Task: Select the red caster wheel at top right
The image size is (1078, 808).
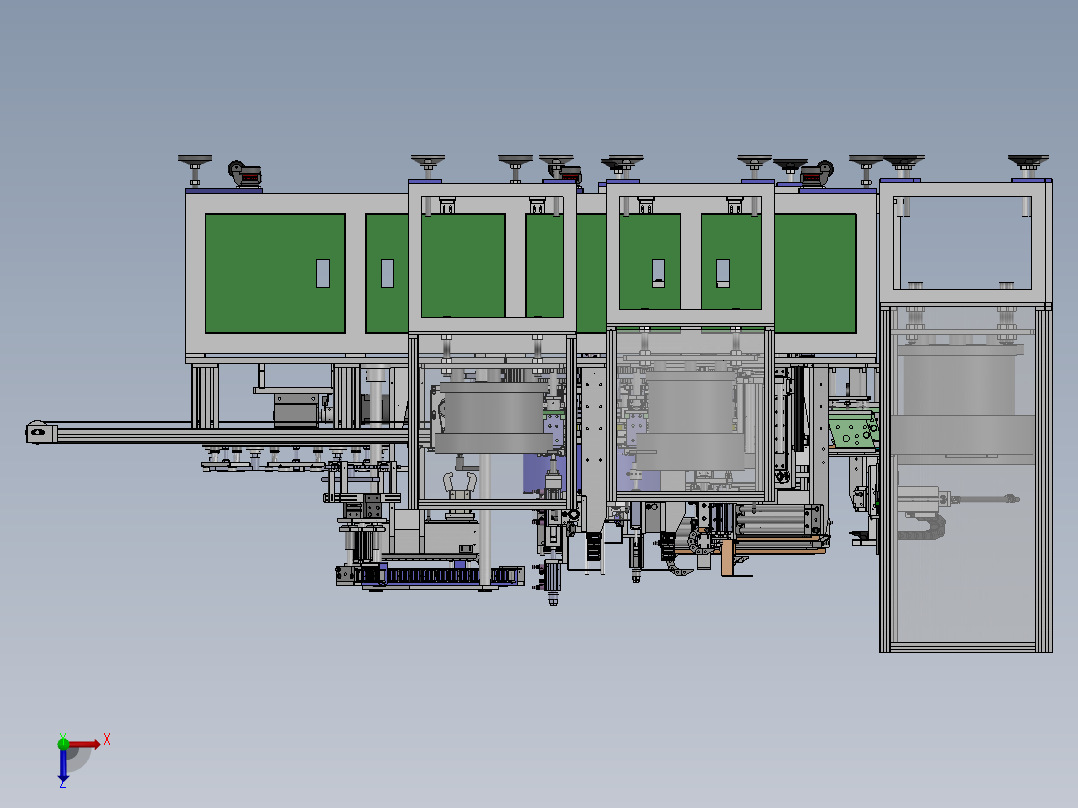Action: click(x=817, y=173)
